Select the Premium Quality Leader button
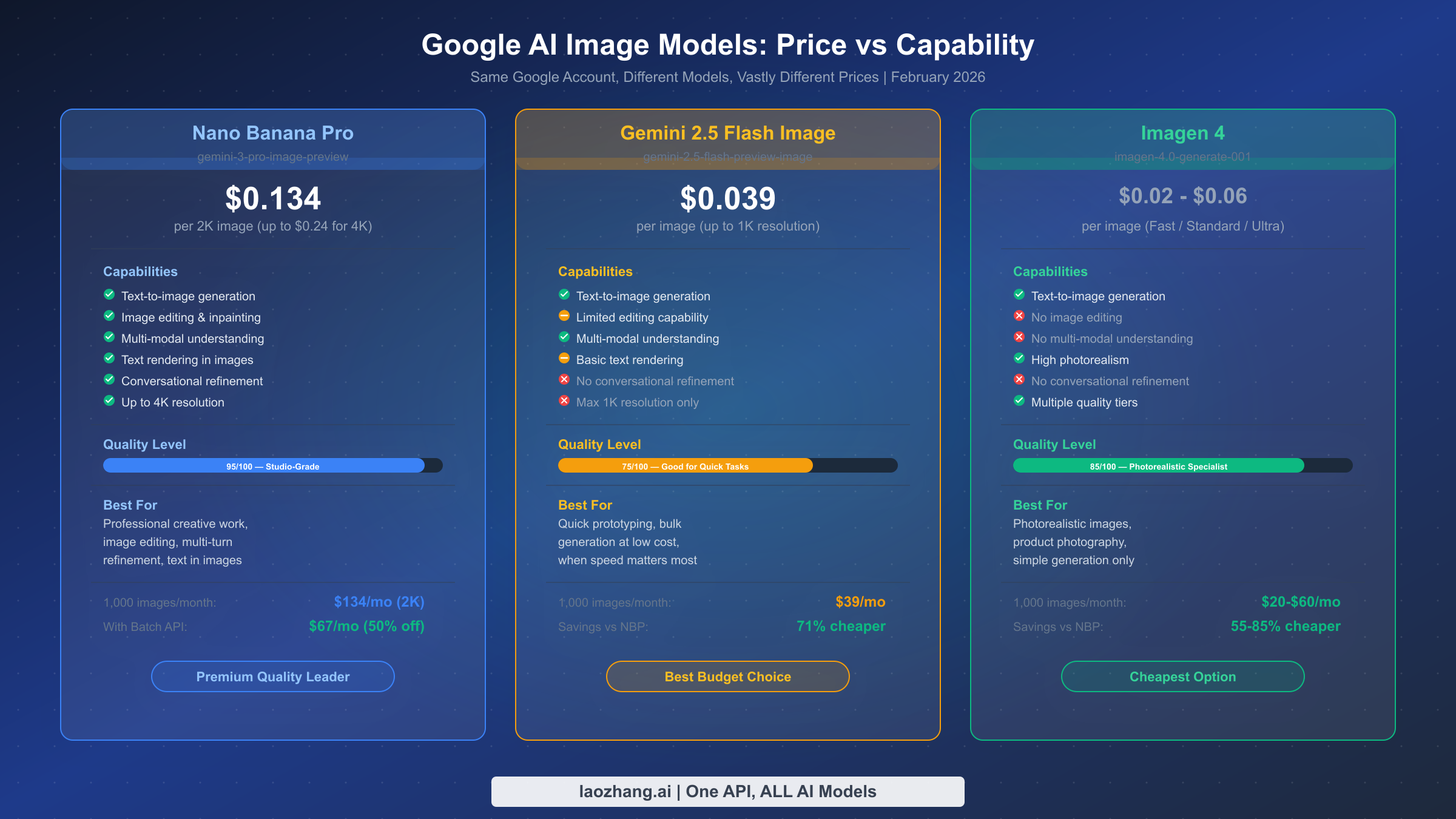This screenshot has width=1456, height=819. [272, 676]
